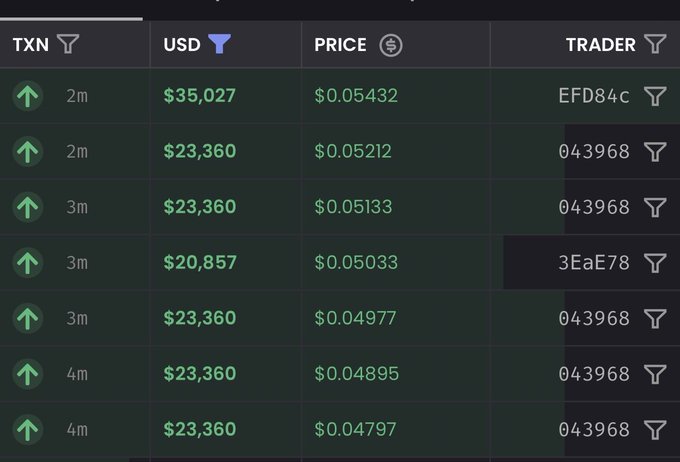Click $23,360 amount in $0.04977 row
This screenshot has height=462, width=680.
click(200, 318)
